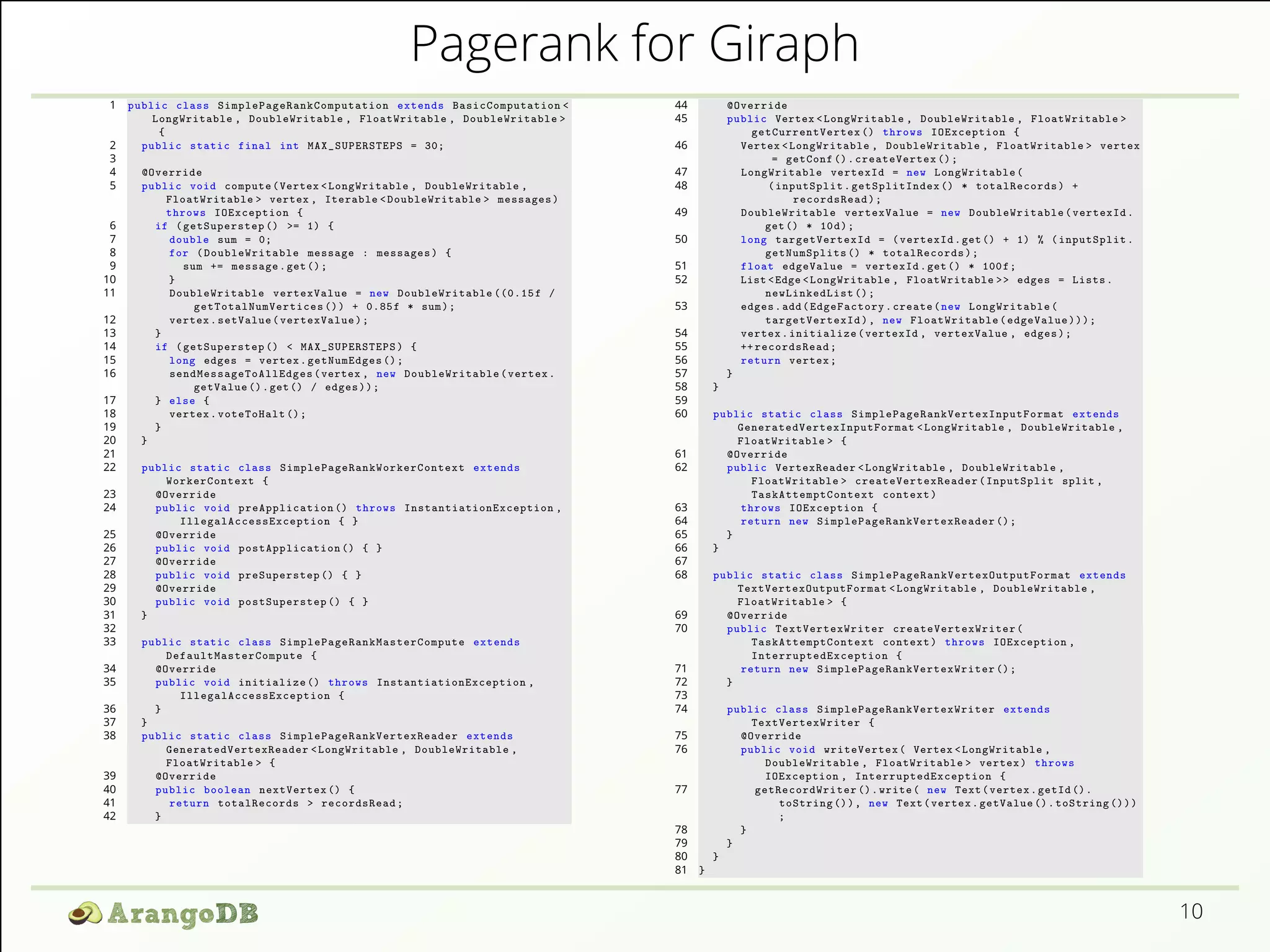
Task: Click the ArangoDB avocado logo icon
Action: 85,914
